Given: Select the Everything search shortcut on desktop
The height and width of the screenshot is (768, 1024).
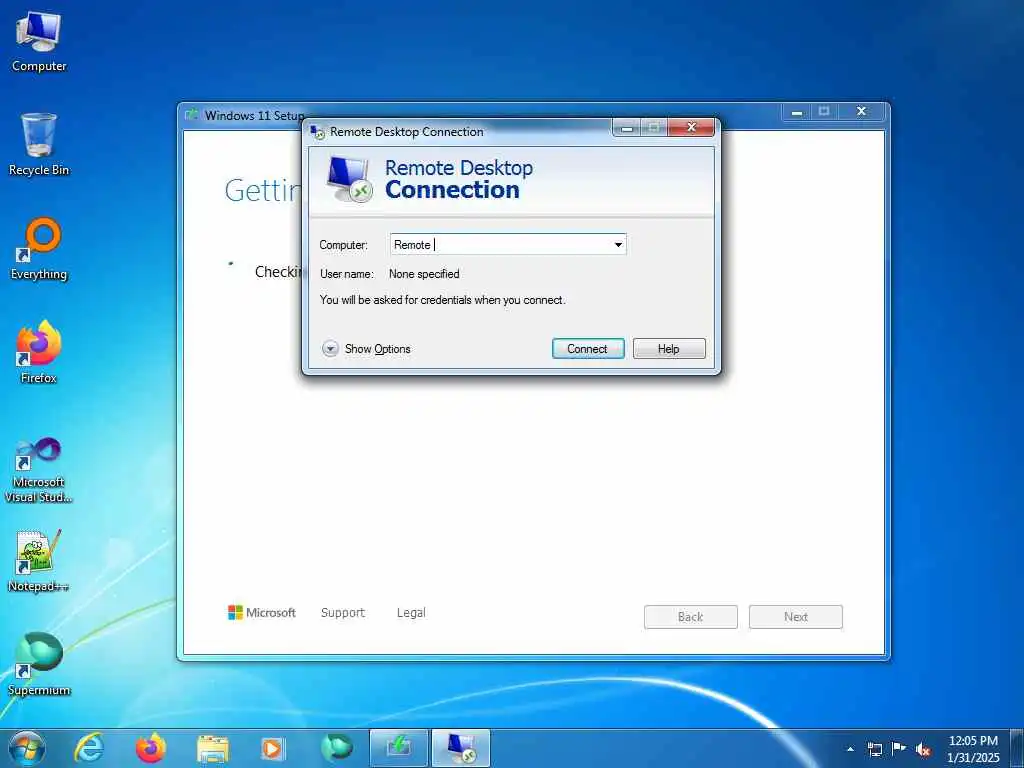Looking at the screenshot, I should 39,249.
